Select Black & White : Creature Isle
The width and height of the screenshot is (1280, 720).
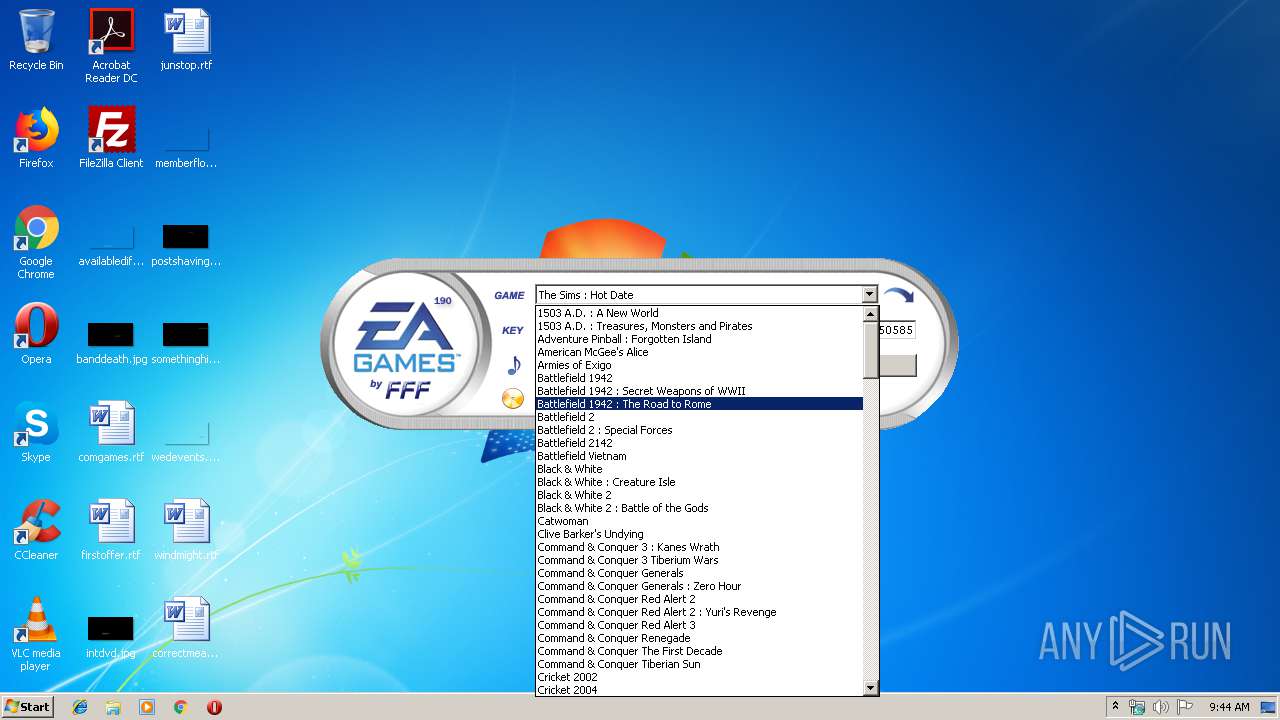pos(699,482)
